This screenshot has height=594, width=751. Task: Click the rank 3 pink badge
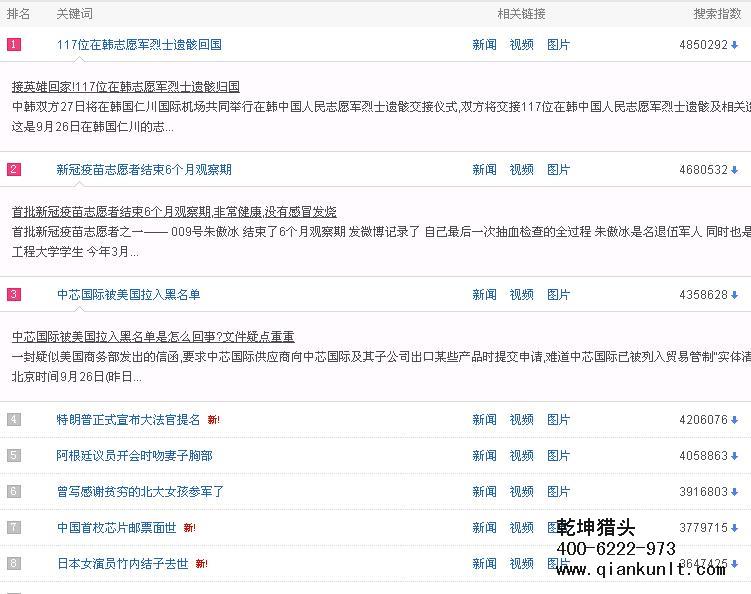[14, 295]
